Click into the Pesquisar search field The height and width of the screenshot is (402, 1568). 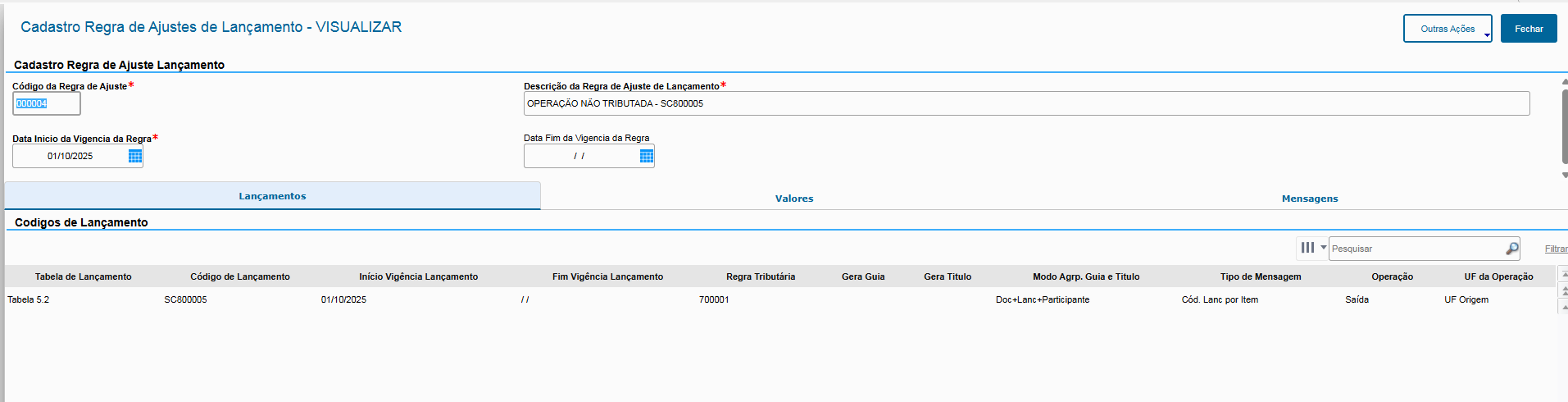[1416, 249]
